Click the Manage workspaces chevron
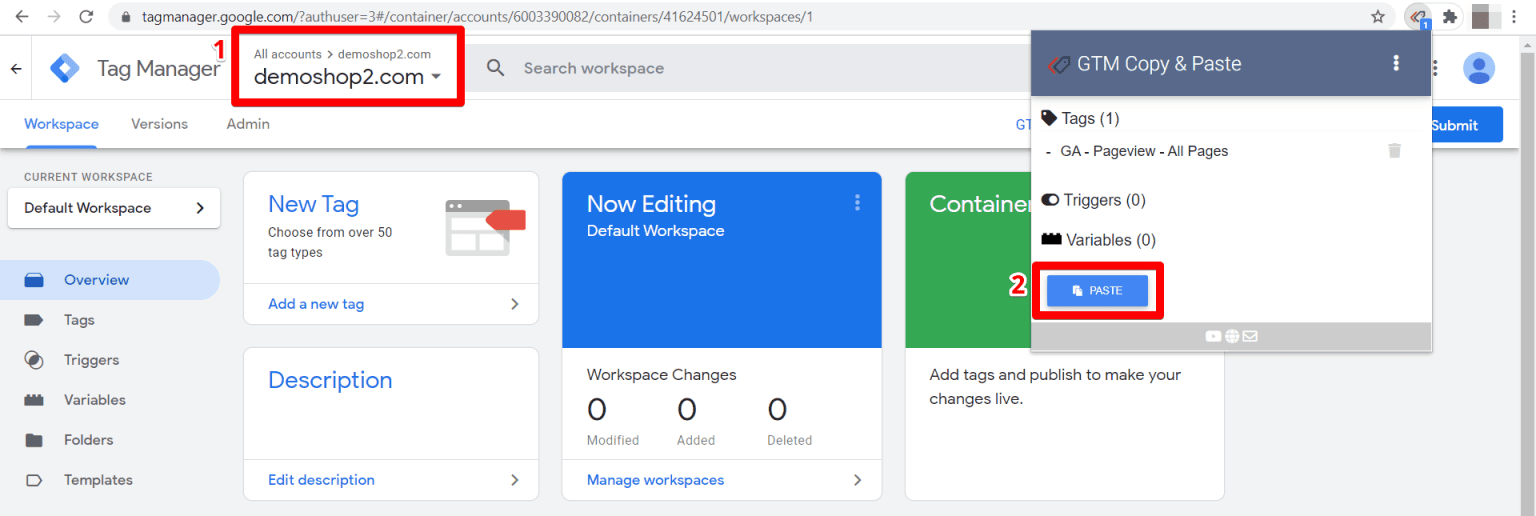Viewport: 1536px width, 516px height. (857, 480)
